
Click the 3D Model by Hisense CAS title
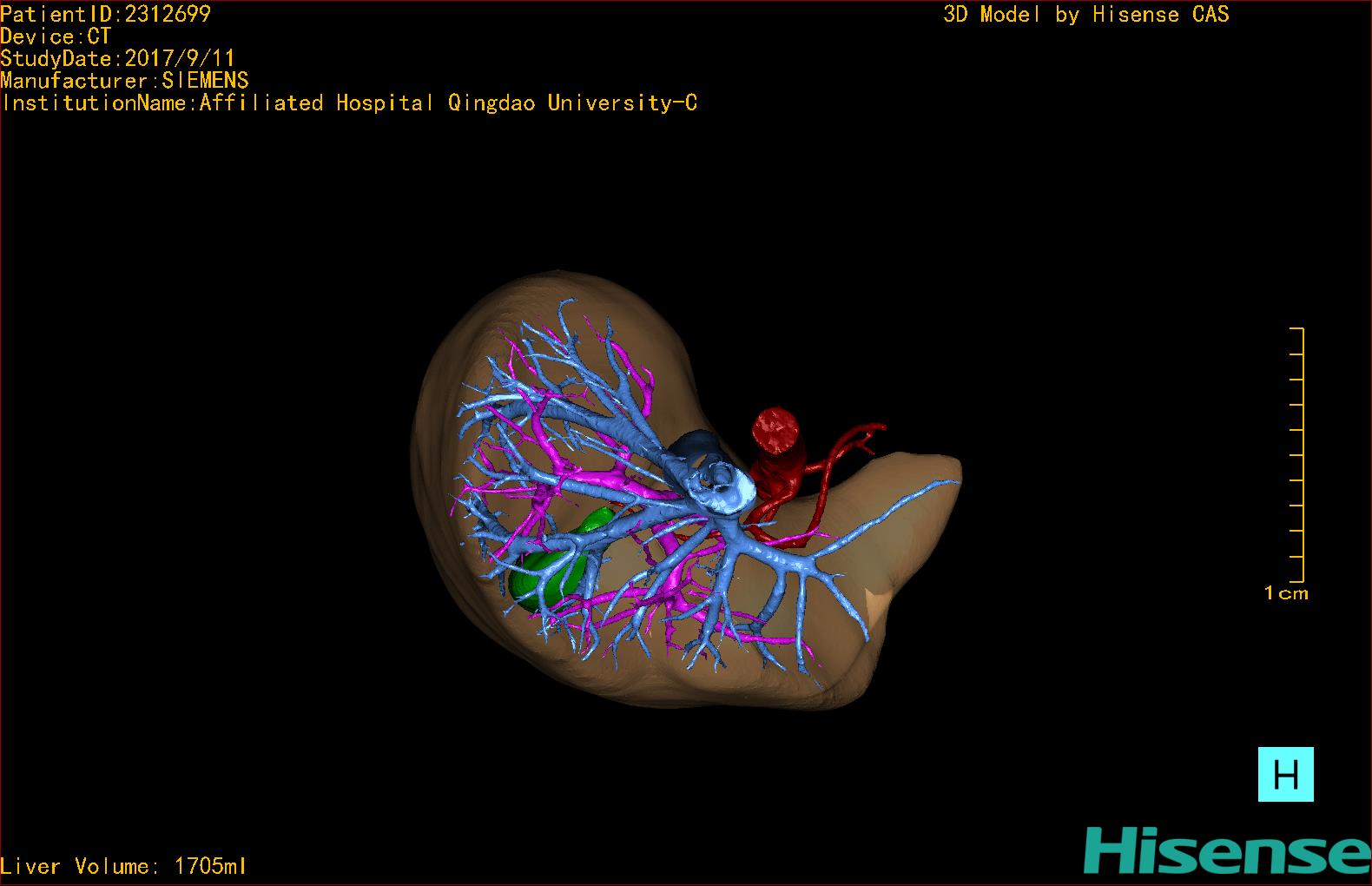[x=1086, y=14]
